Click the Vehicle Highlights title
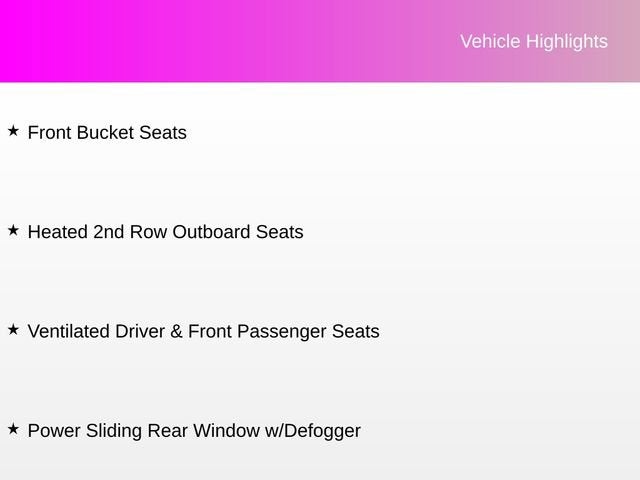This screenshot has height=480, width=640. [533, 41]
